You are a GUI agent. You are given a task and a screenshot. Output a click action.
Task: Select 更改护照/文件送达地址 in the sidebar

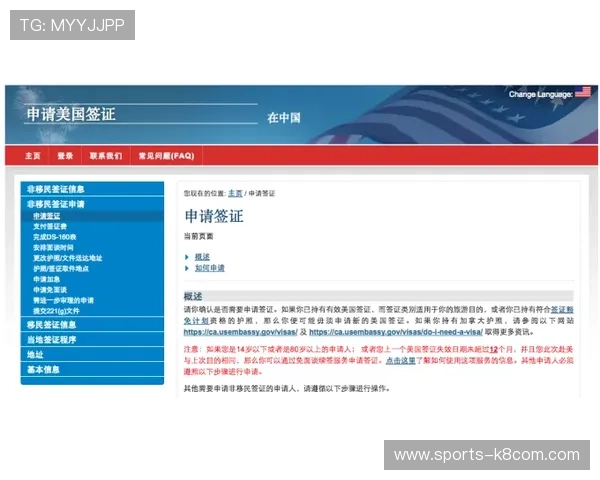pyautogui.click(x=67, y=258)
